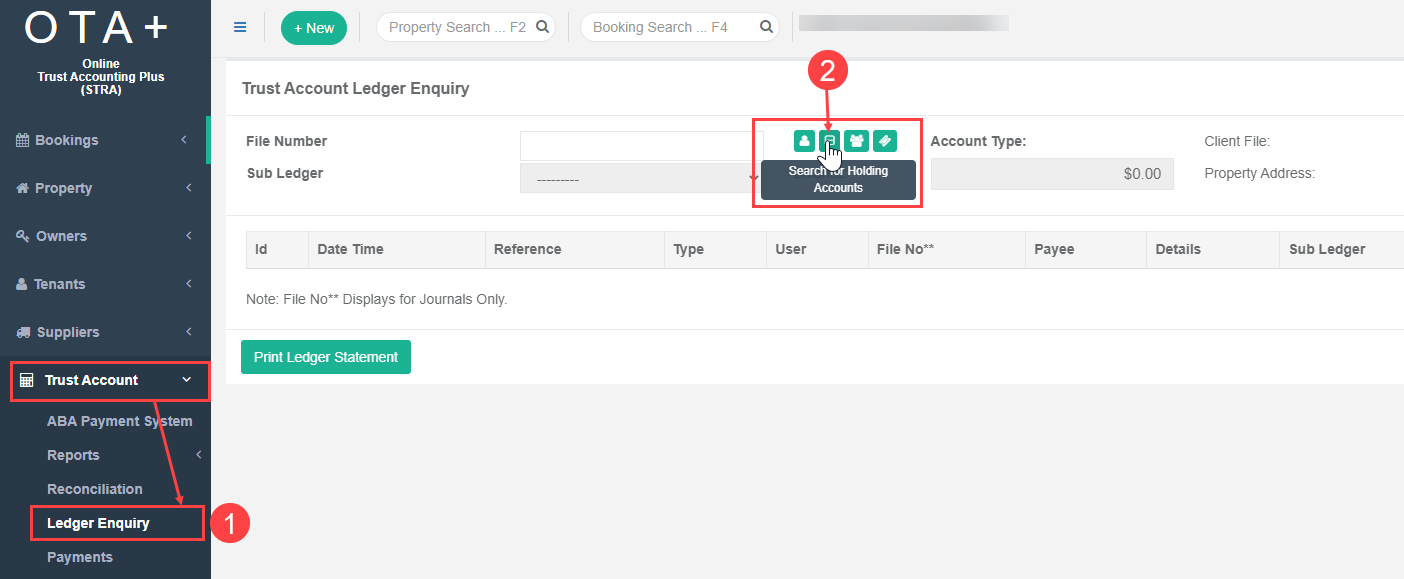Expand the Bookings menu chevron
1404x579 pixels.
185,140
